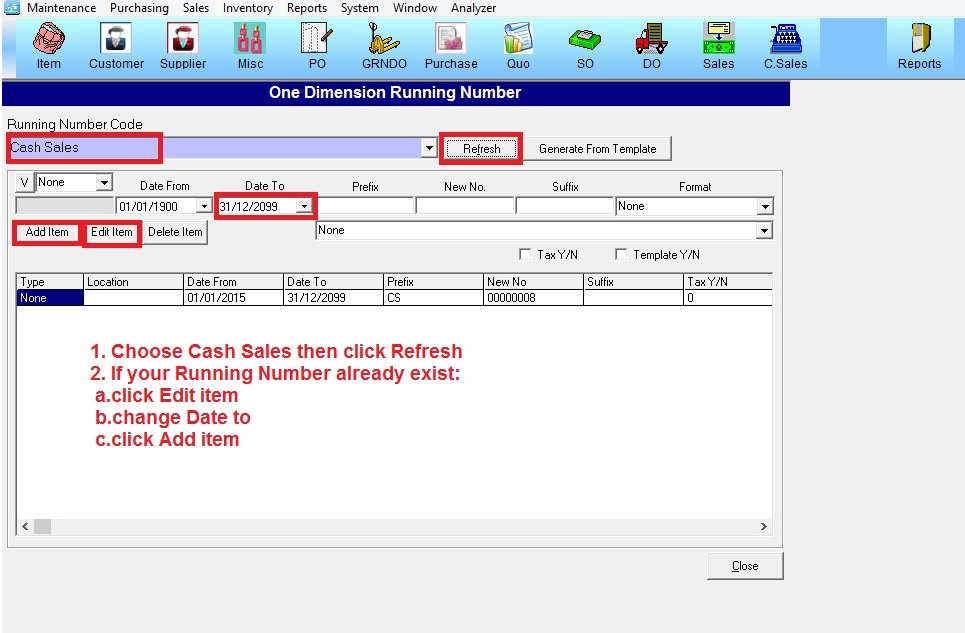Image resolution: width=965 pixels, height=633 pixels.
Task: Open the Date To dropdown arrow
Action: tap(304, 207)
